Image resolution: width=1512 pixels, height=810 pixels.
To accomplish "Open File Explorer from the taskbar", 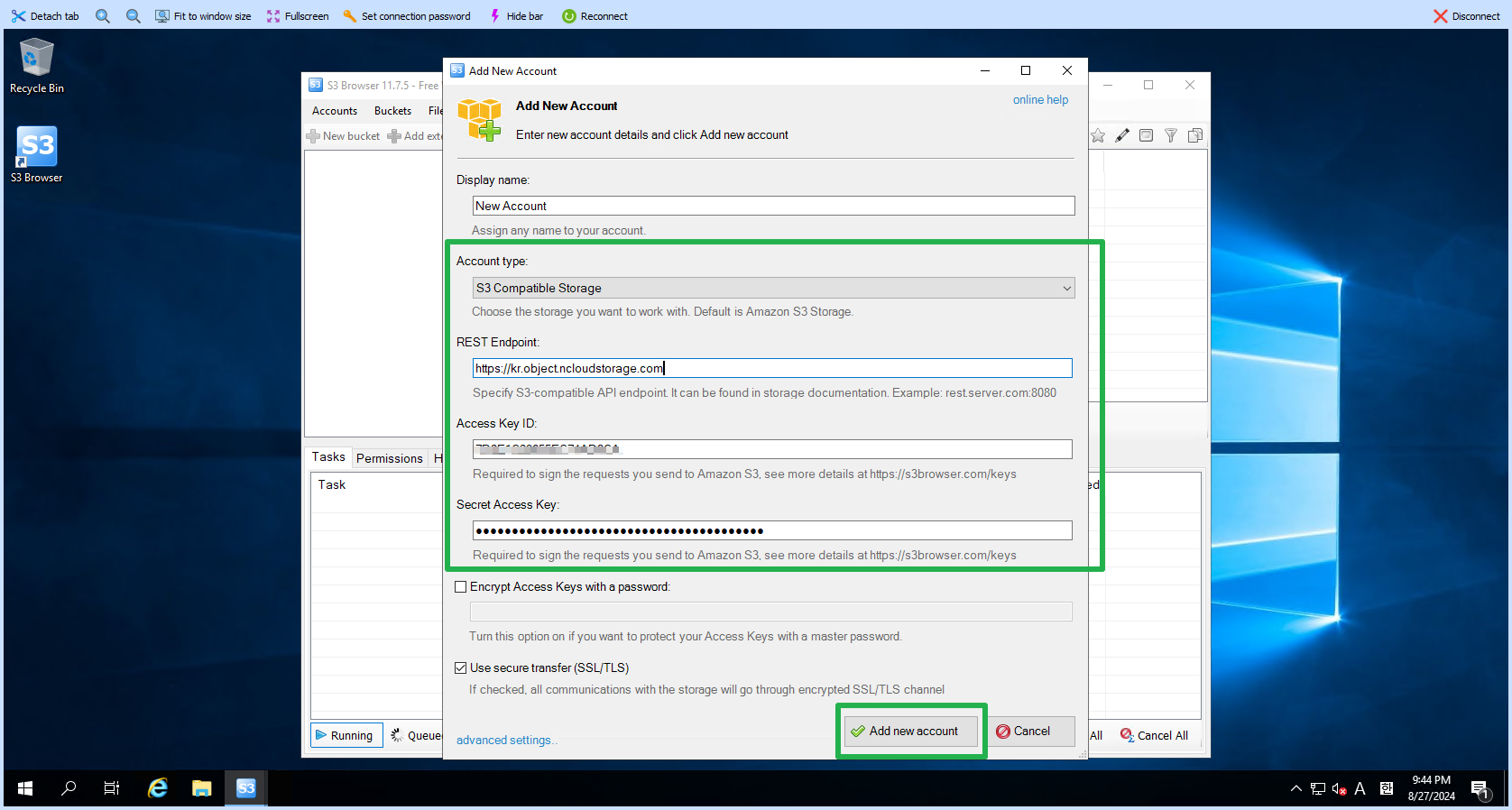I will (201, 788).
